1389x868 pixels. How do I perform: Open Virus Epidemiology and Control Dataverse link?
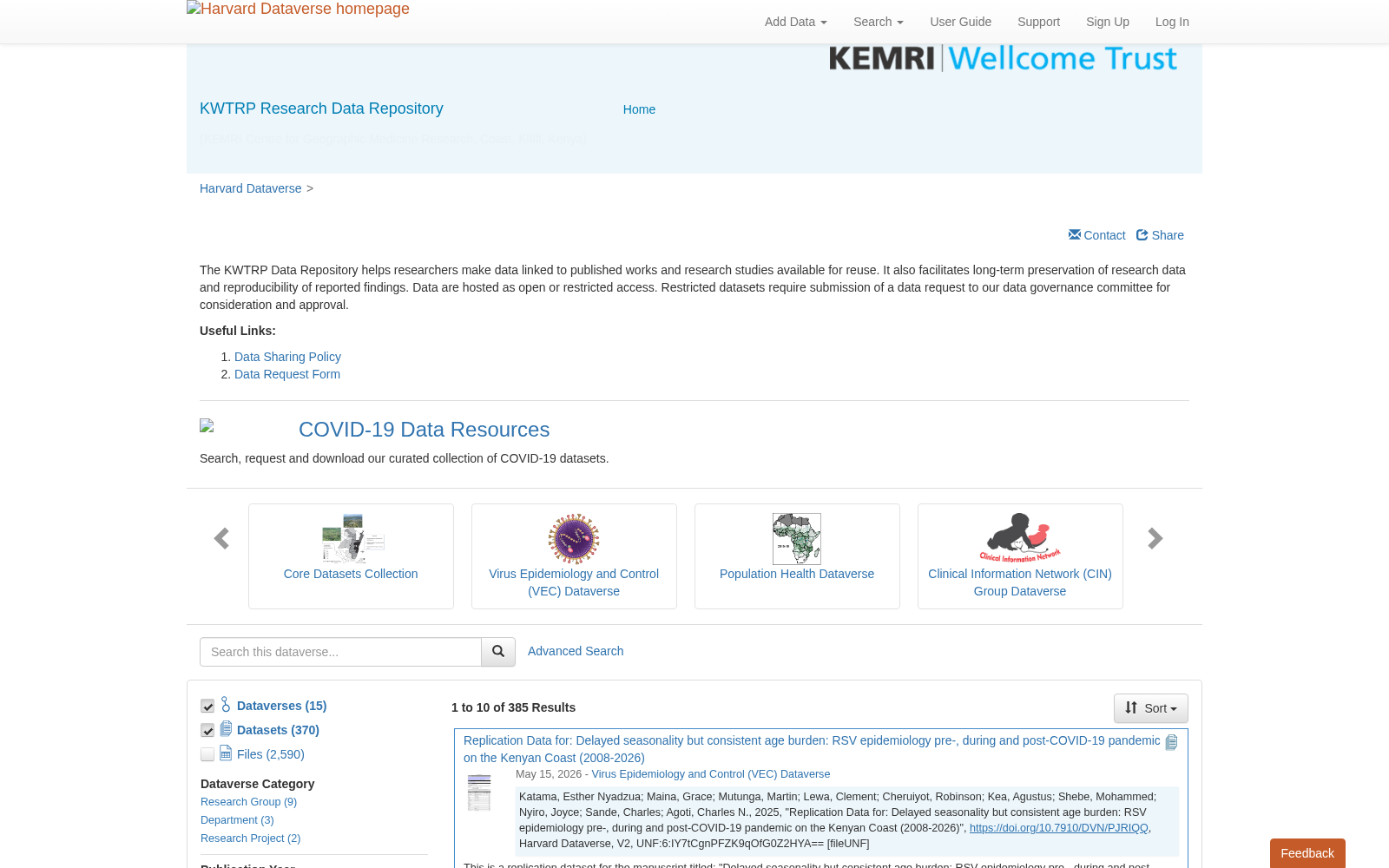click(x=574, y=582)
